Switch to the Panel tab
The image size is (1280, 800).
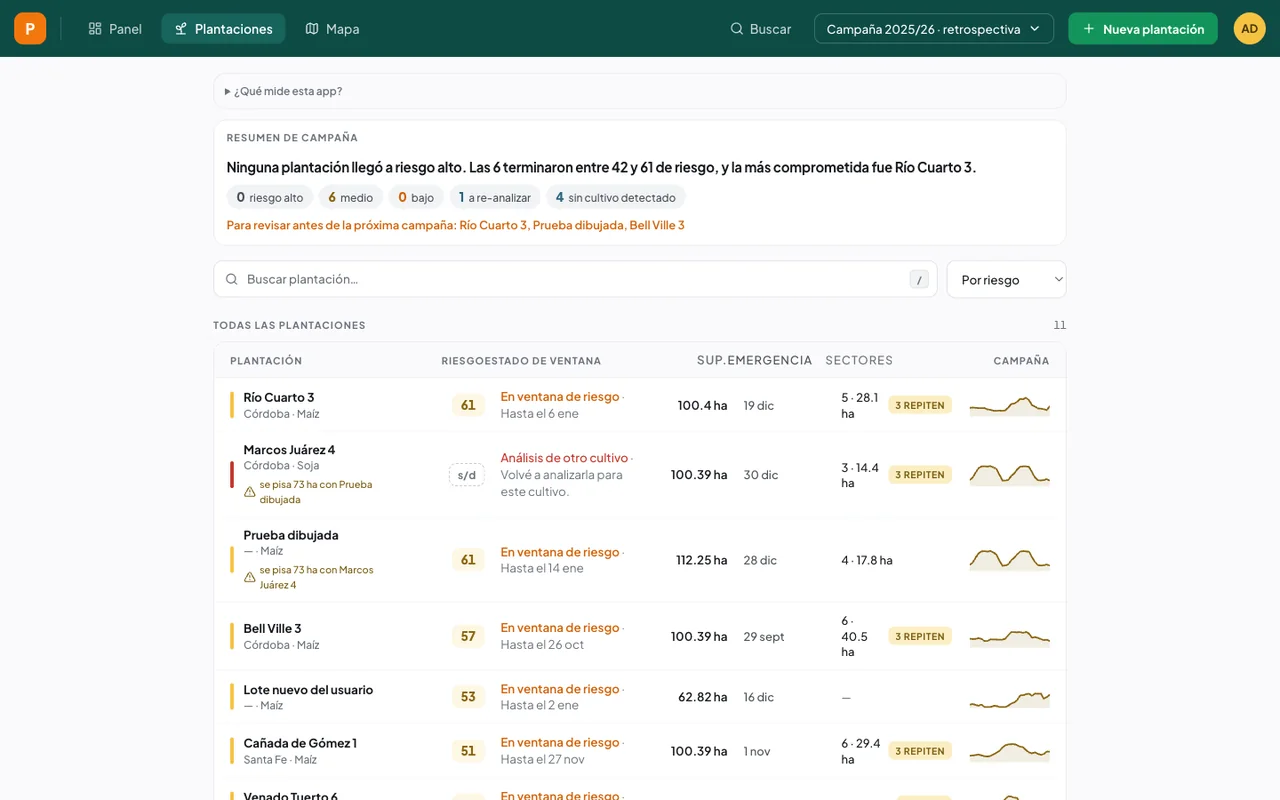click(x=115, y=29)
